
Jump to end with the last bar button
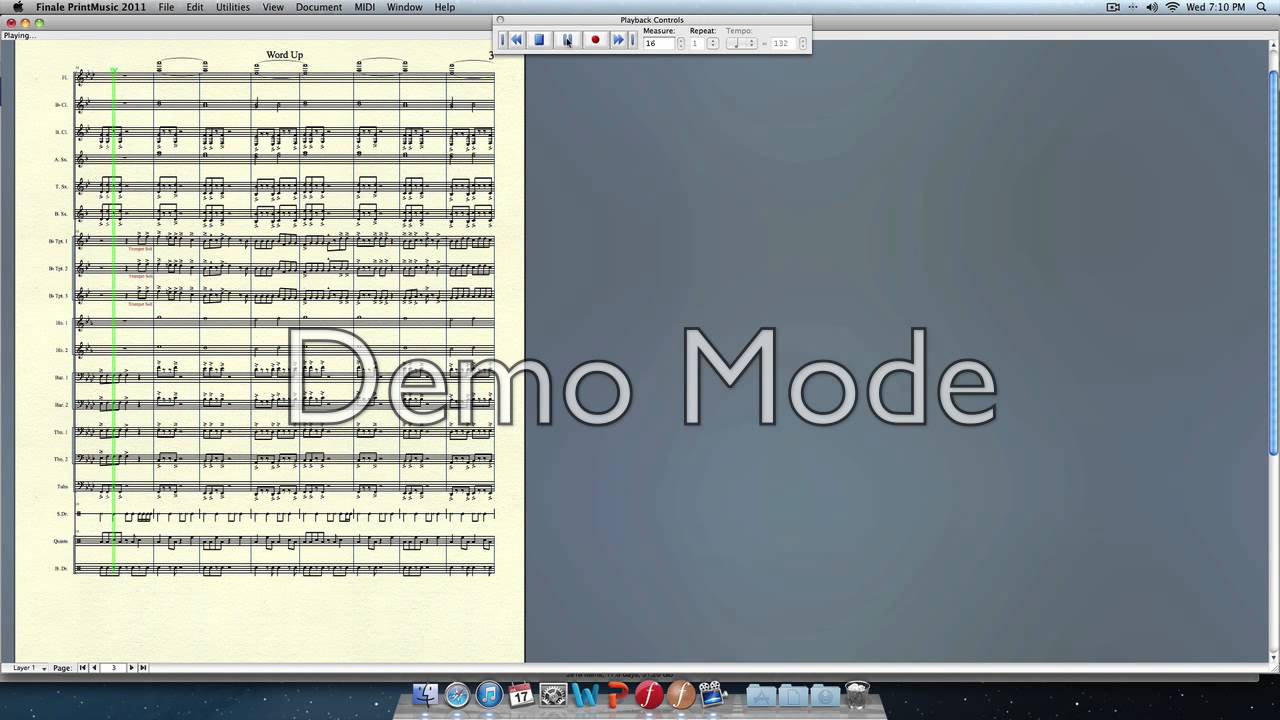click(632, 40)
